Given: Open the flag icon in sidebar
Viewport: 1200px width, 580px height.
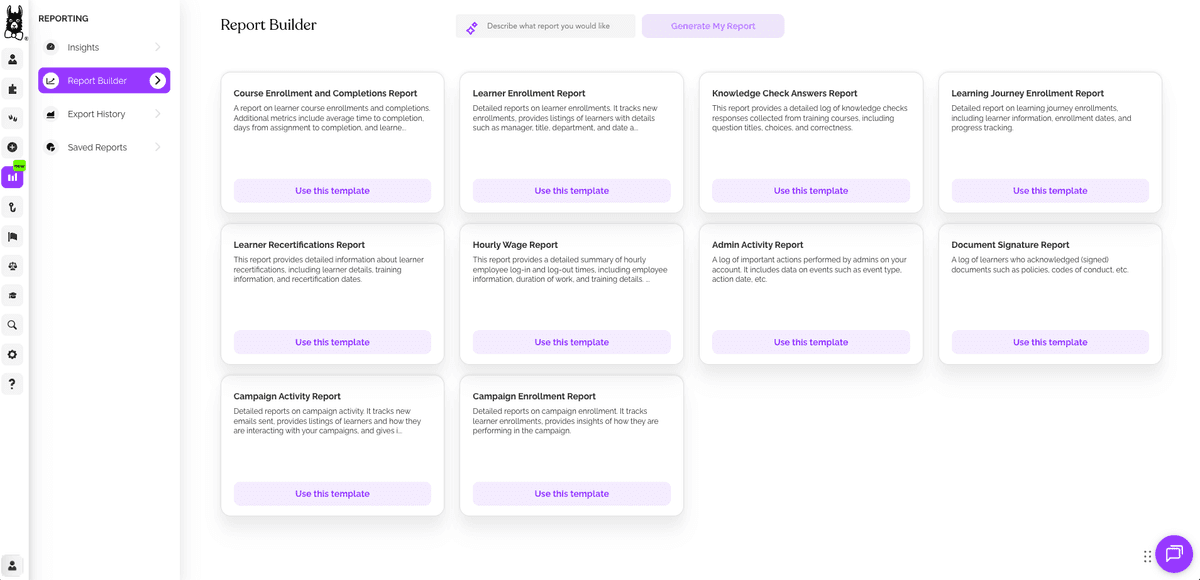Looking at the screenshot, I should [12, 237].
